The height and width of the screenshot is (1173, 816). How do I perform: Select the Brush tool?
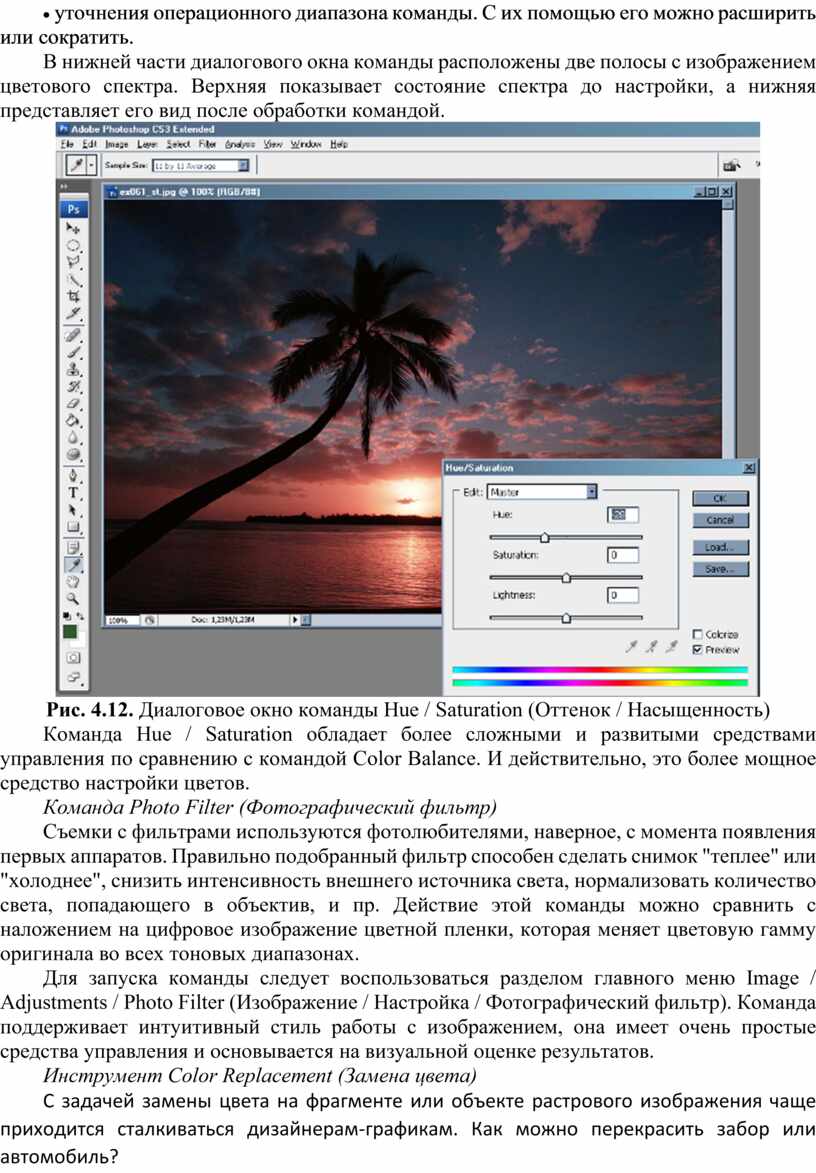(73, 352)
